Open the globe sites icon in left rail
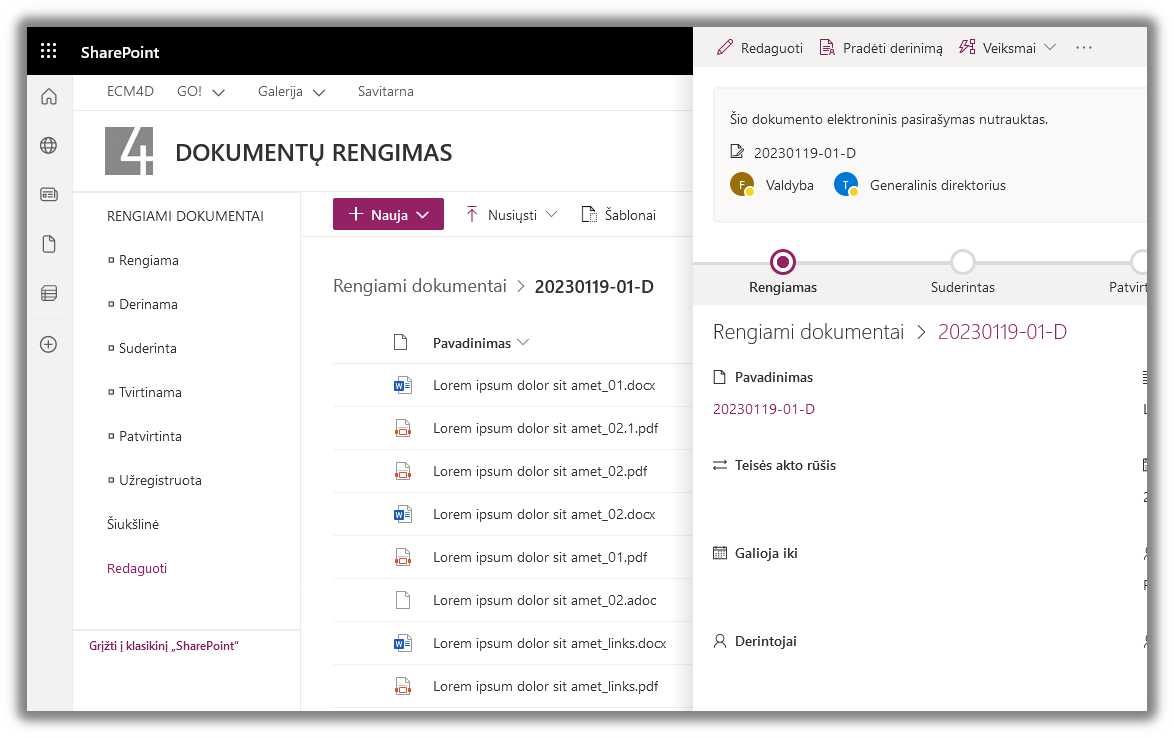 tap(49, 146)
